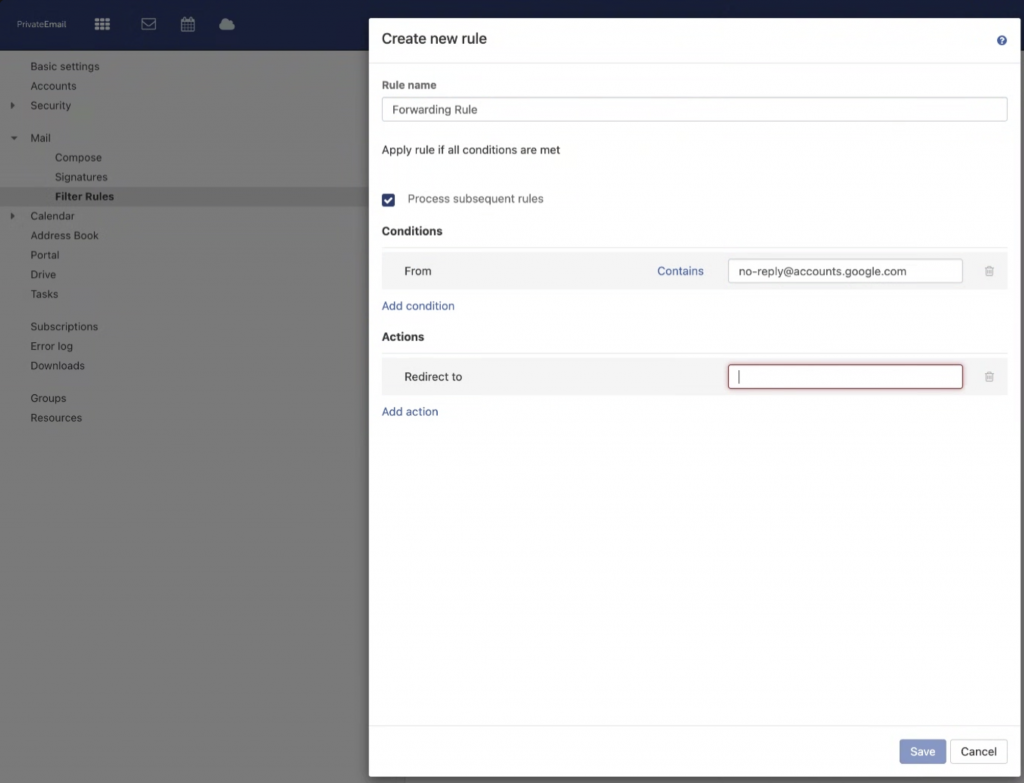Open the Contains comparison dropdown
Viewport: 1024px width, 783px height.
pyautogui.click(x=680, y=271)
